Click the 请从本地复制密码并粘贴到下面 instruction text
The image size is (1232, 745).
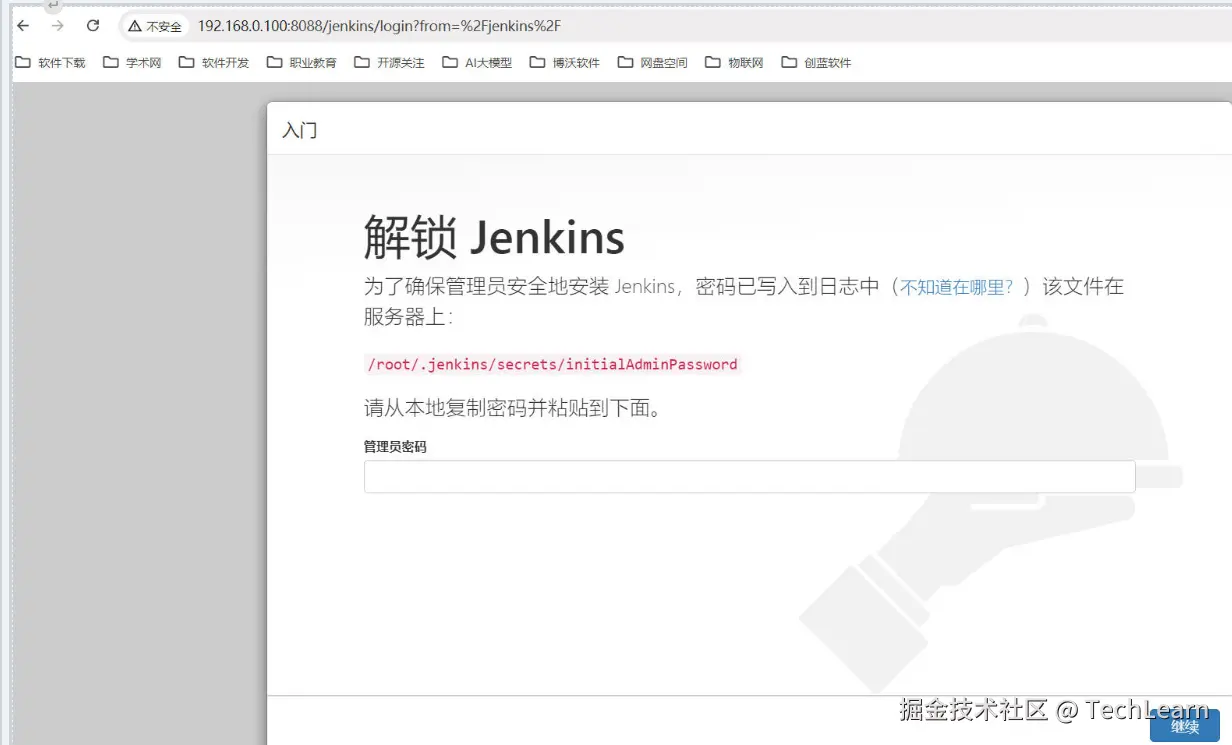(x=513, y=408)
